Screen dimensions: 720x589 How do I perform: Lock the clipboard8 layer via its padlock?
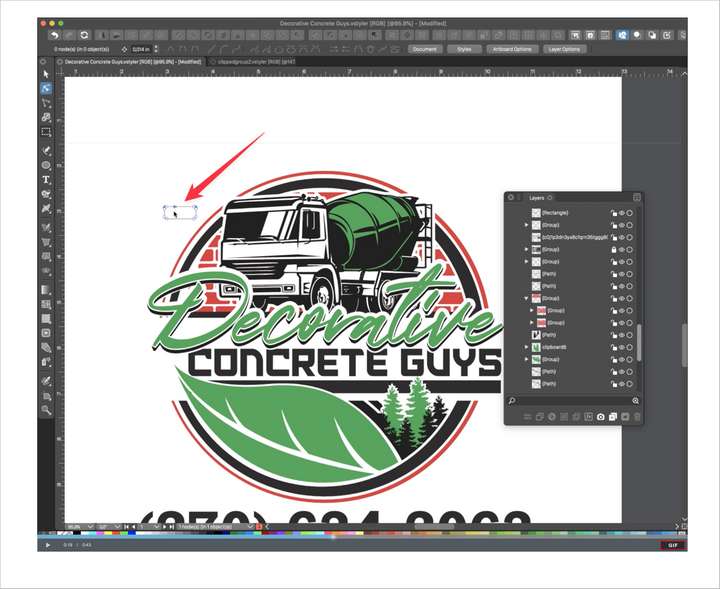614,348
